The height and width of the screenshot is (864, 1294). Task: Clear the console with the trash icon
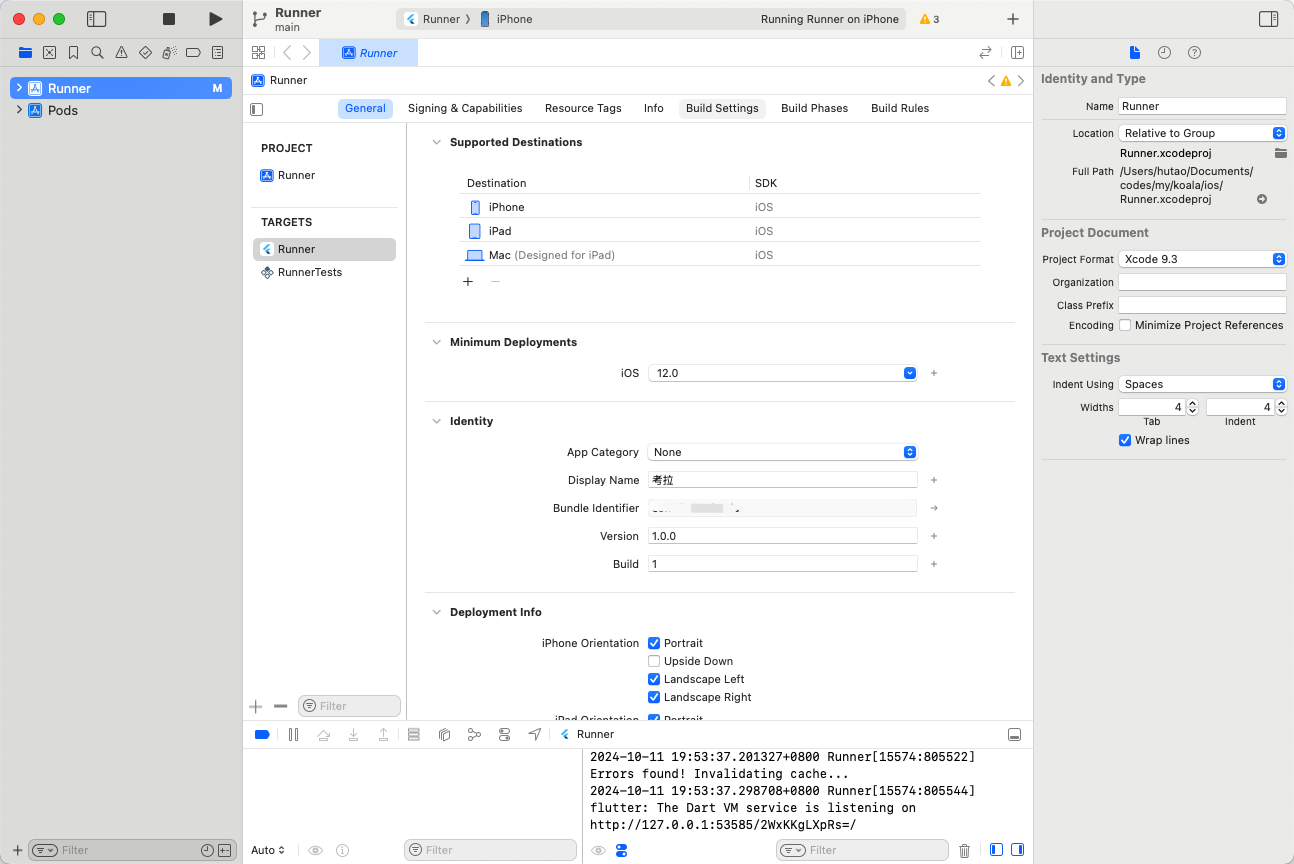coord(964,850)
